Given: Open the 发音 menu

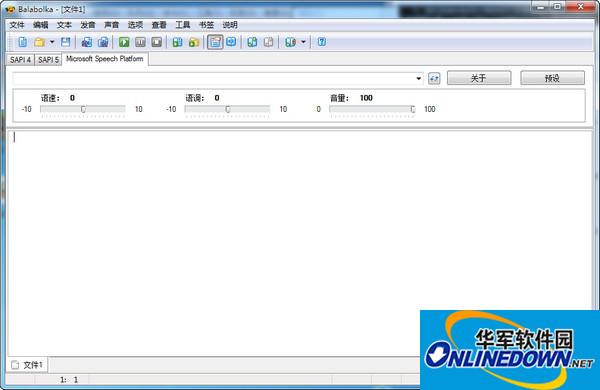Looking at the screenshot, I should point(88,25).
